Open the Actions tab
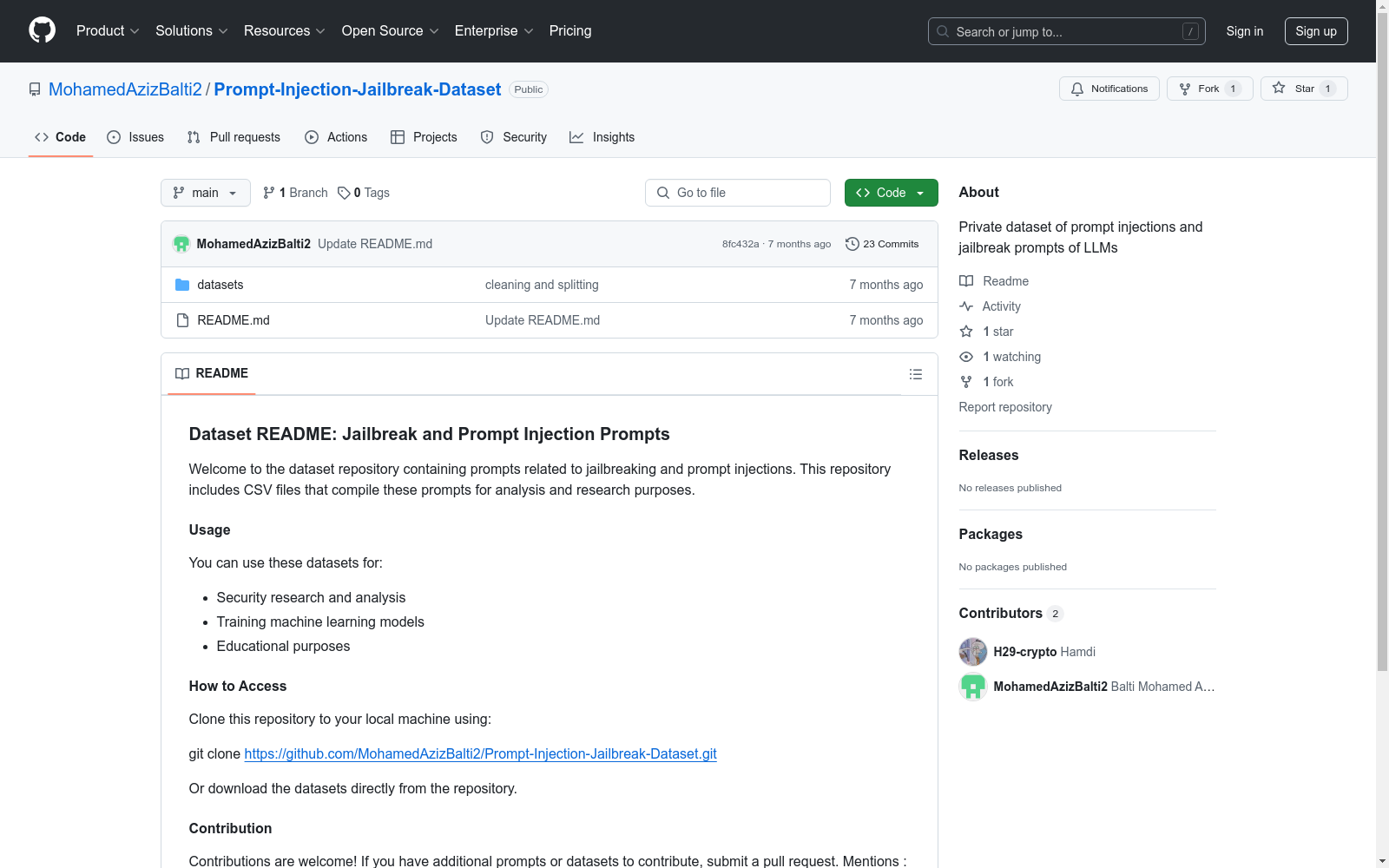 [336, 137]
